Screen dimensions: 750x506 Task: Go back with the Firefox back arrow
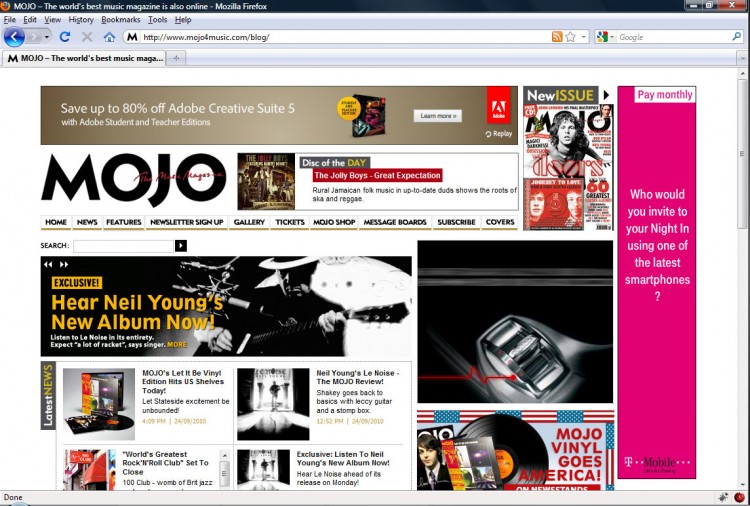pos(14,37)
